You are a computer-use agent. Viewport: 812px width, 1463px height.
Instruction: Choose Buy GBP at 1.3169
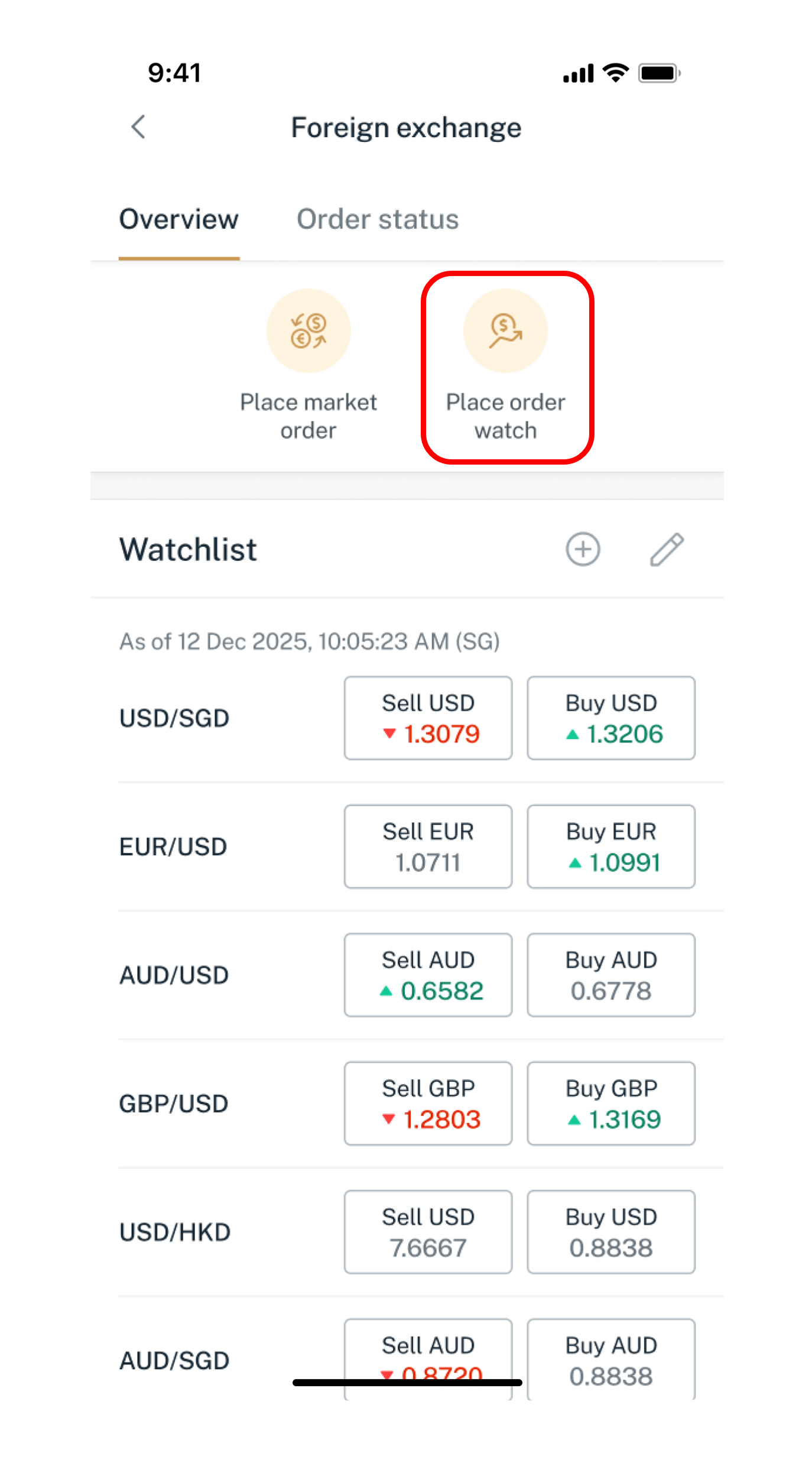pos(610,1103)
